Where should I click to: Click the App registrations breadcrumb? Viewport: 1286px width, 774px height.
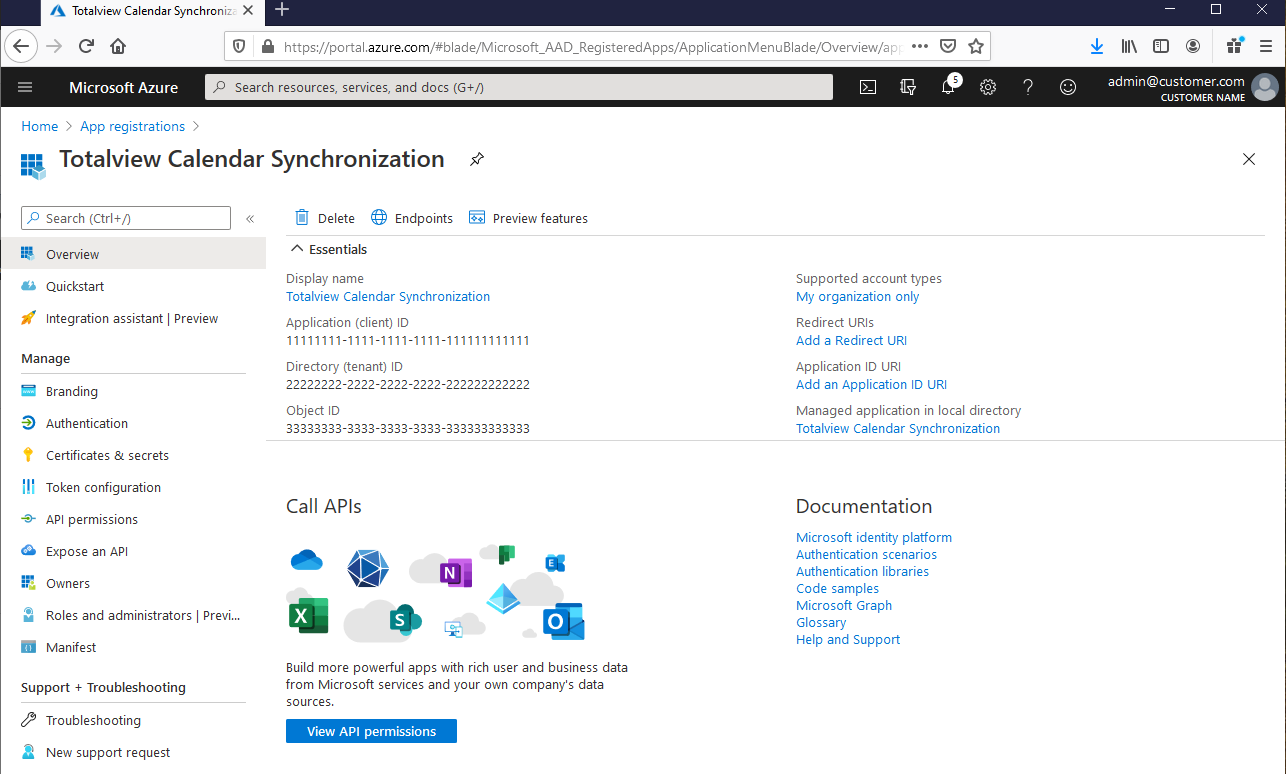[133, 126]
